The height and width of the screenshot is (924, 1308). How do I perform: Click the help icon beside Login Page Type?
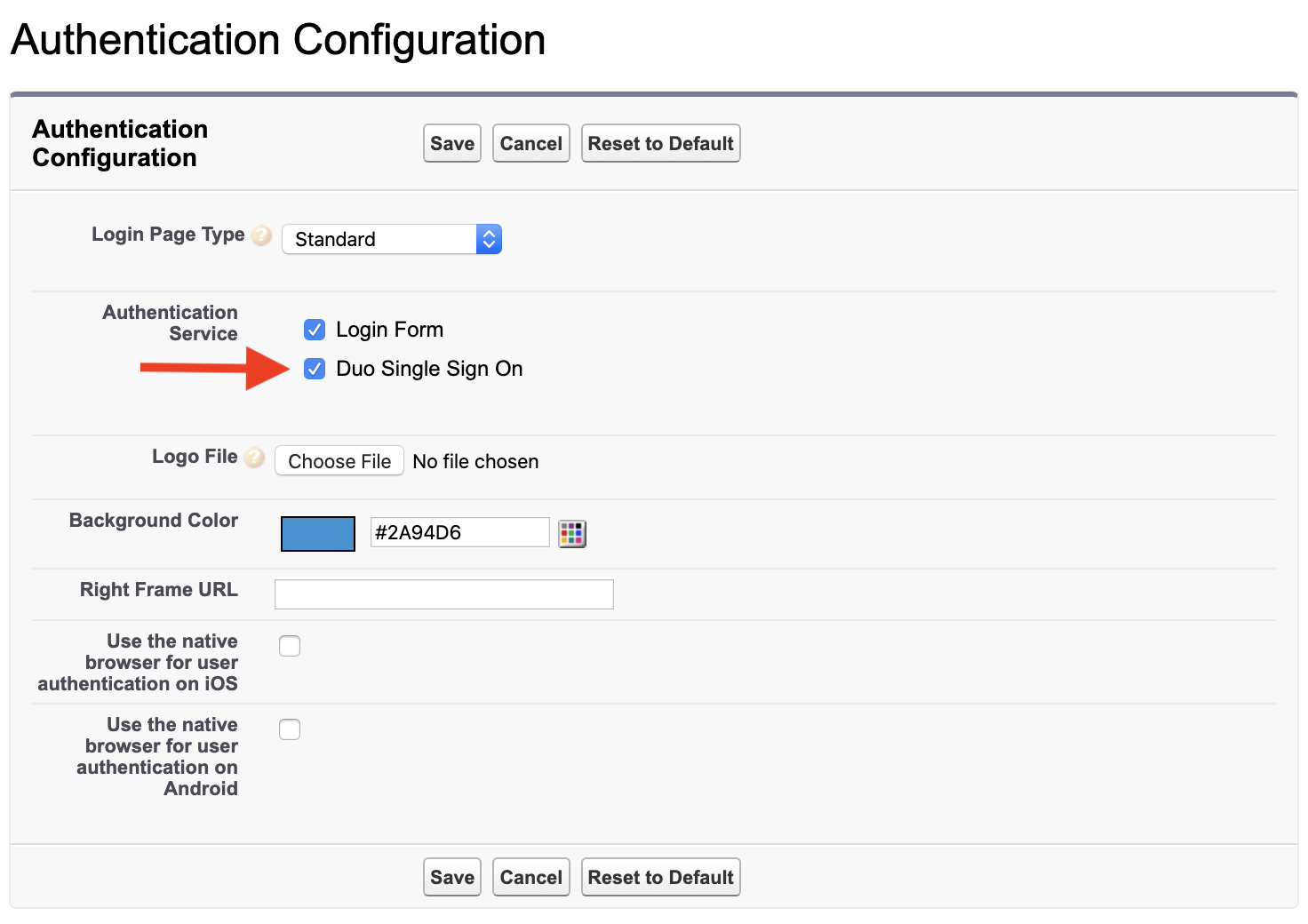pyautogui.click(x=260, y=235)
